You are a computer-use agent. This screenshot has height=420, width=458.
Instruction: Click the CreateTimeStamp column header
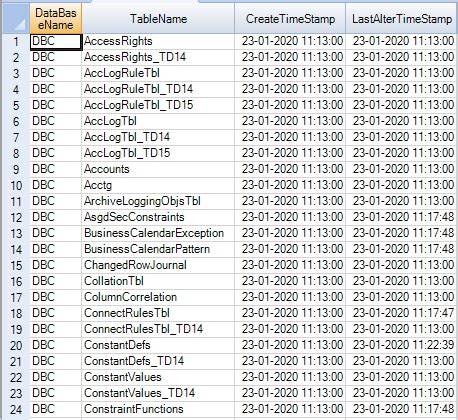coord(290,19)
